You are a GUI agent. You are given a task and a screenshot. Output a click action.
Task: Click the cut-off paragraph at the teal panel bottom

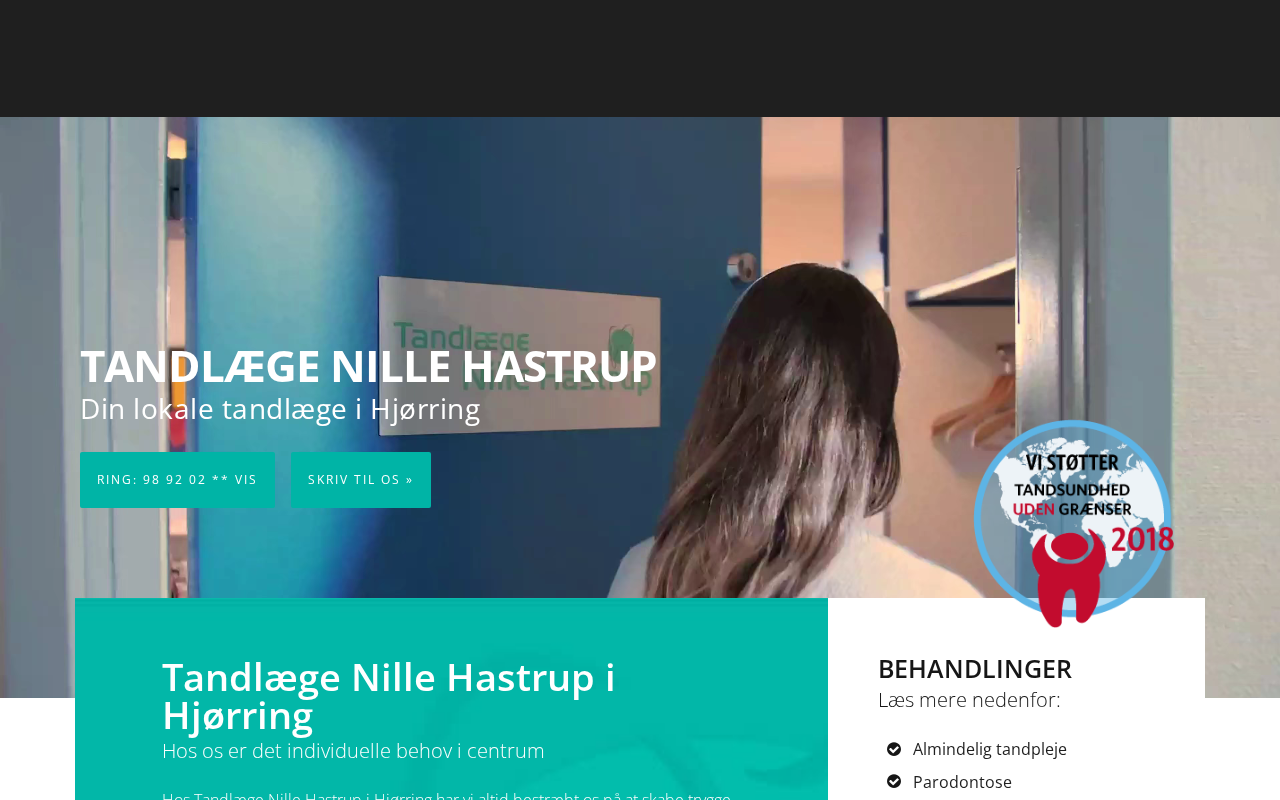click(446, 795)
